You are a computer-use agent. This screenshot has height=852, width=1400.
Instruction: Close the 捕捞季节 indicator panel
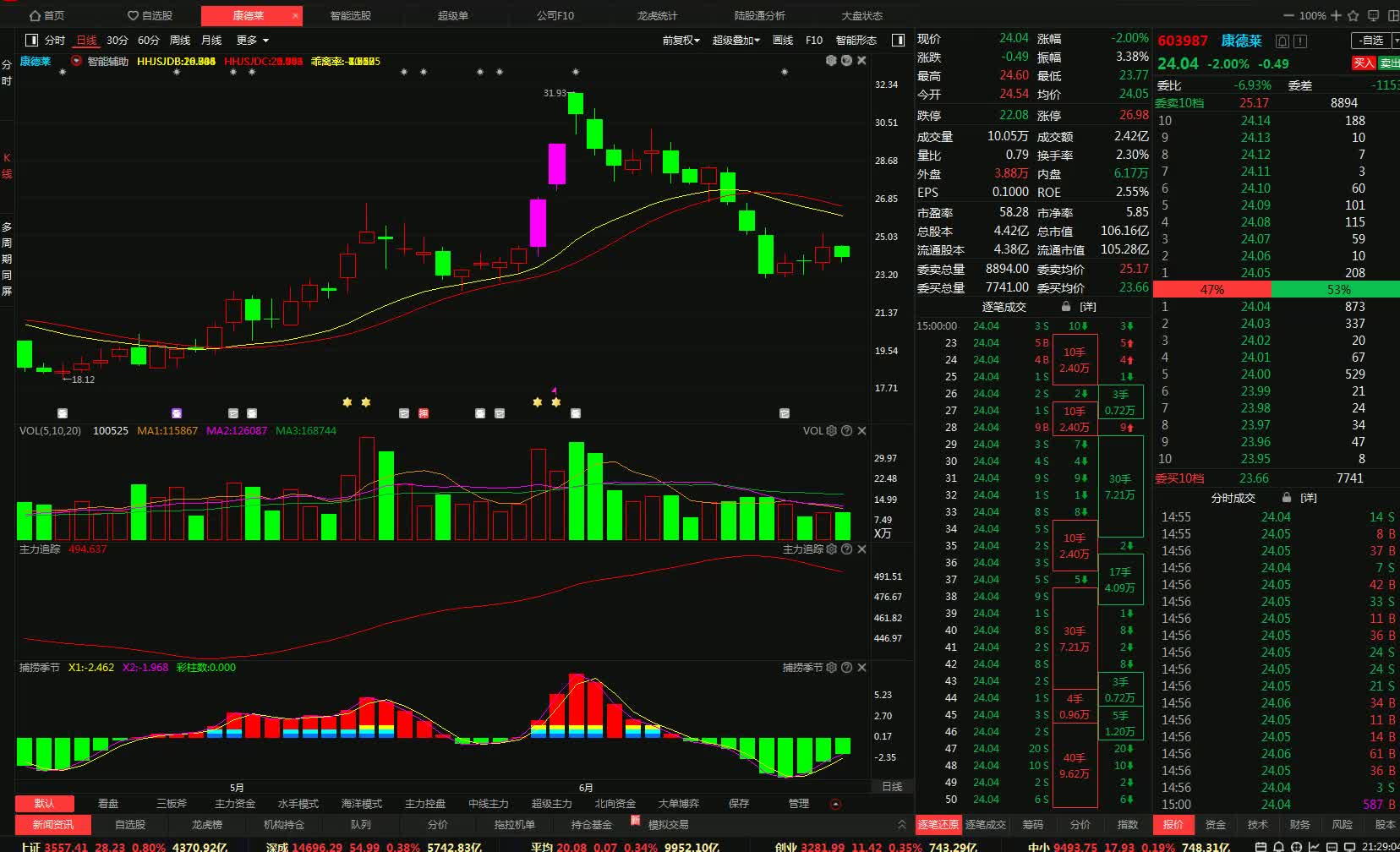pos(861,667)
